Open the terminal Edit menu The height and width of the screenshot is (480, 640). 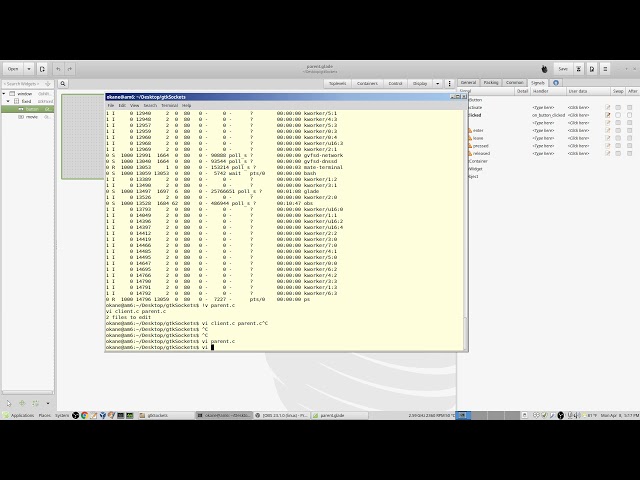click(x=122, y=105)
